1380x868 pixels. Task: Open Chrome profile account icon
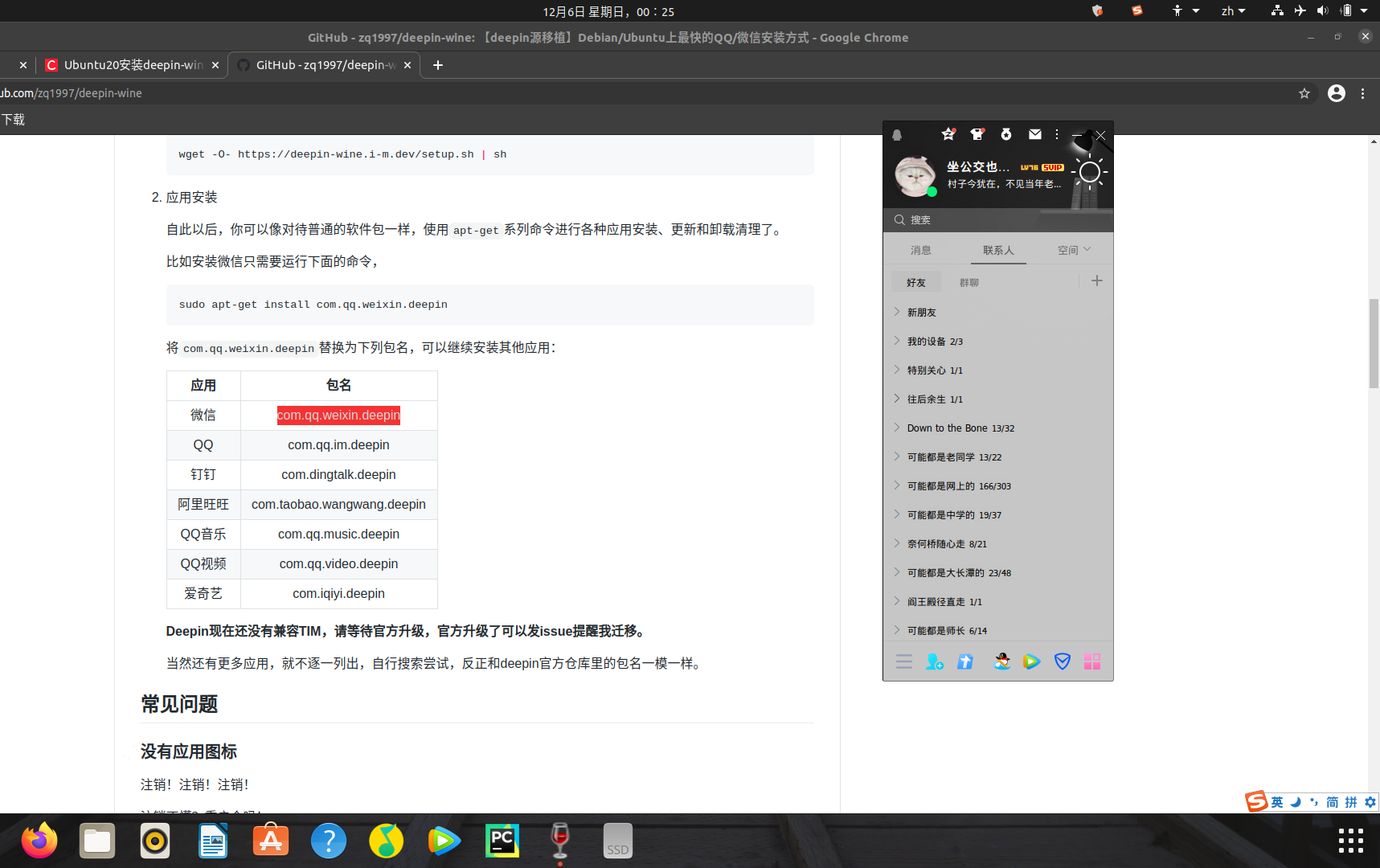click(x=1337, y=93)
